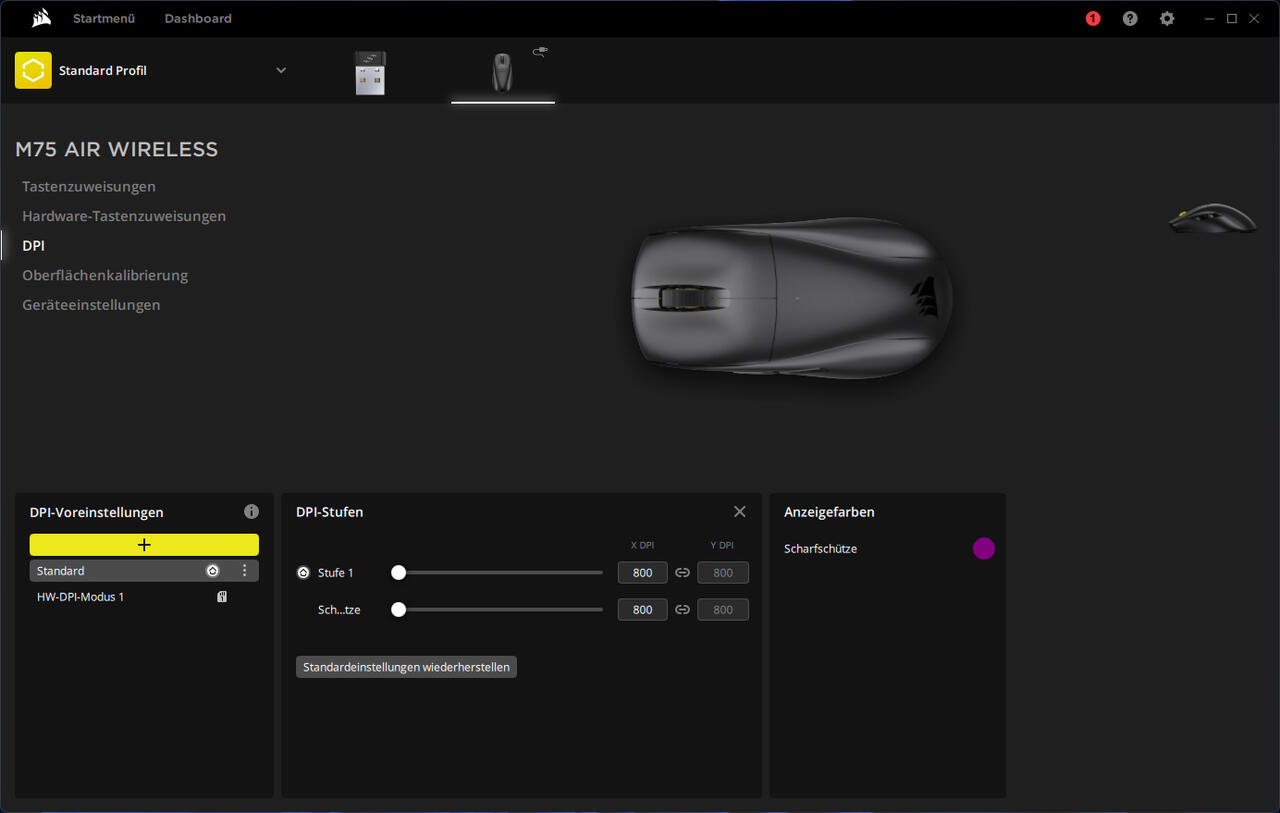Open the Startmenü tab
The width and height of the screenshot is (1280, 813).
point(104,18)
